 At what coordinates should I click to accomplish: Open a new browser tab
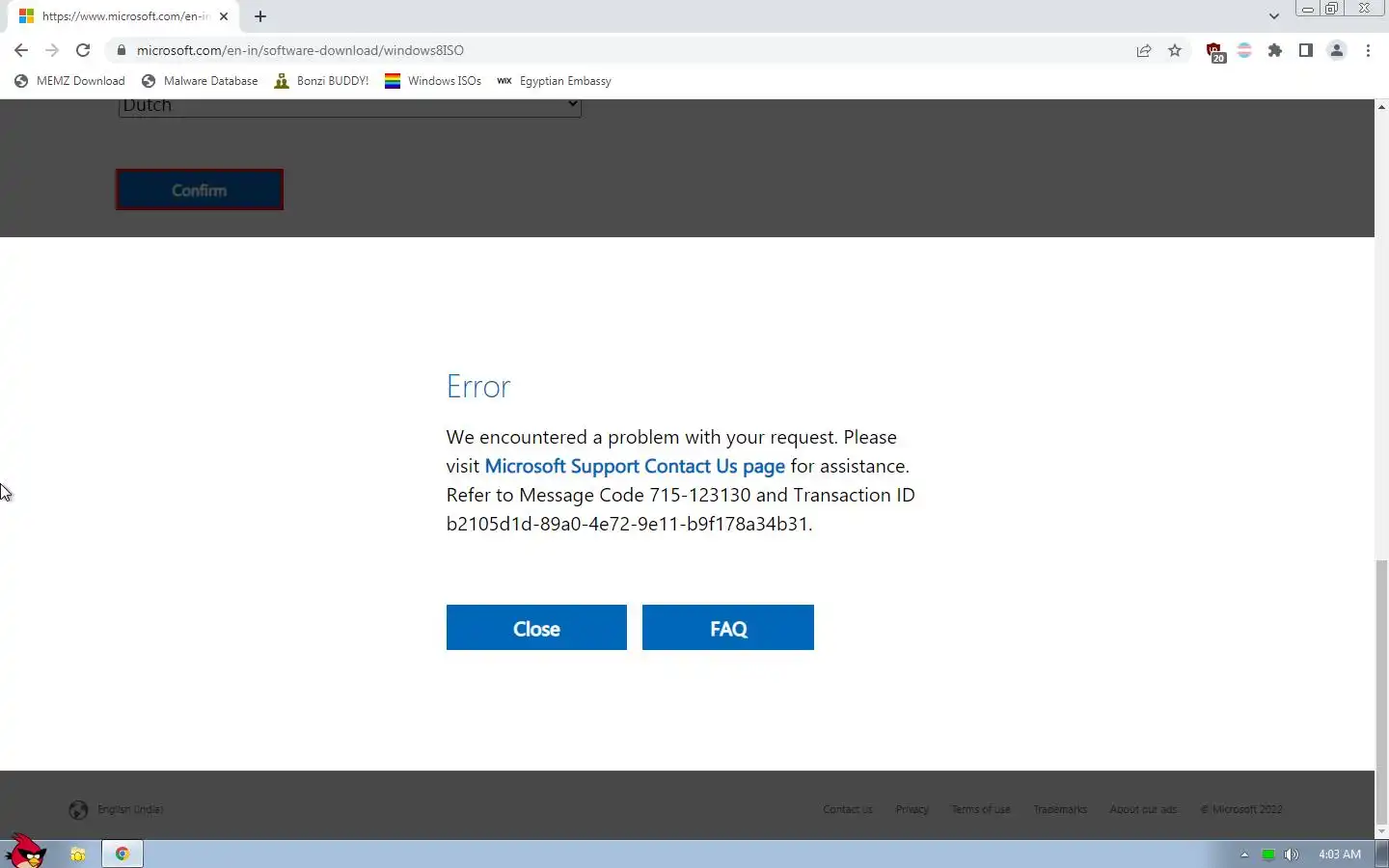[x=260, y=16]
